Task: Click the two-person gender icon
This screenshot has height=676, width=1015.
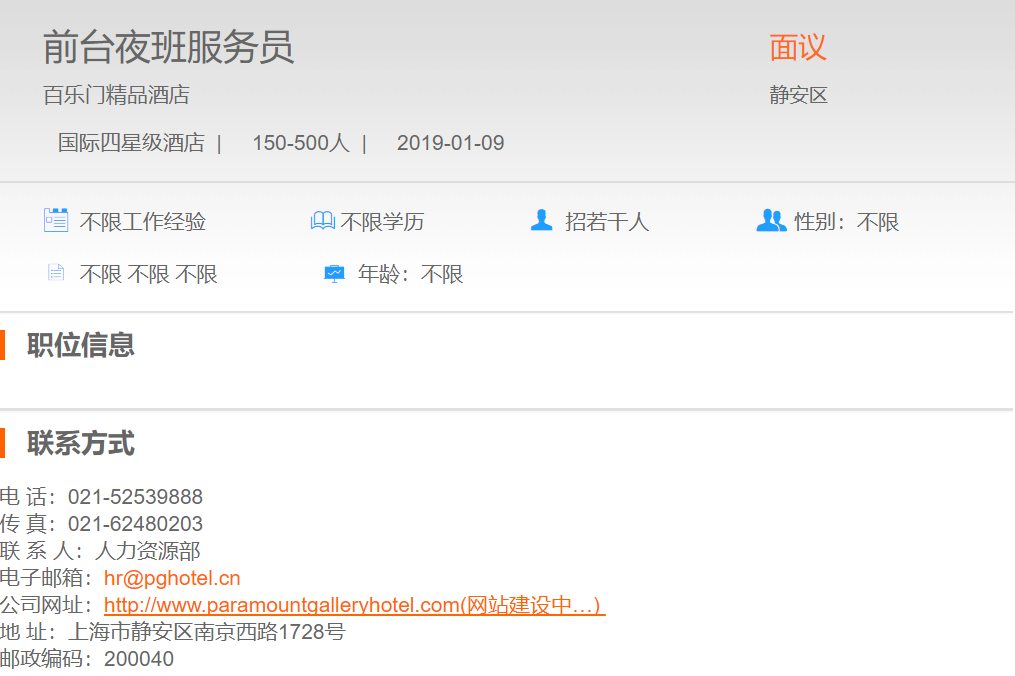Action: 771,220
